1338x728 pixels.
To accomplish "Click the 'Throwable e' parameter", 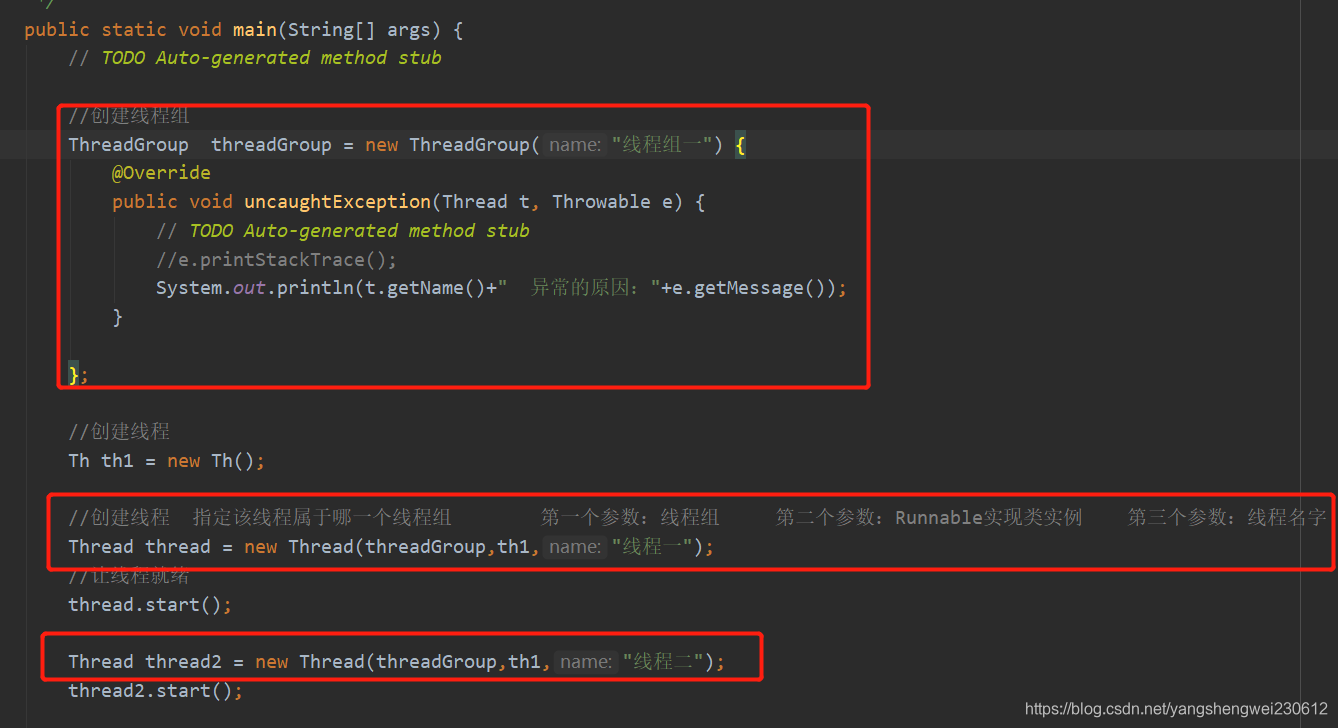I will 614,202.
